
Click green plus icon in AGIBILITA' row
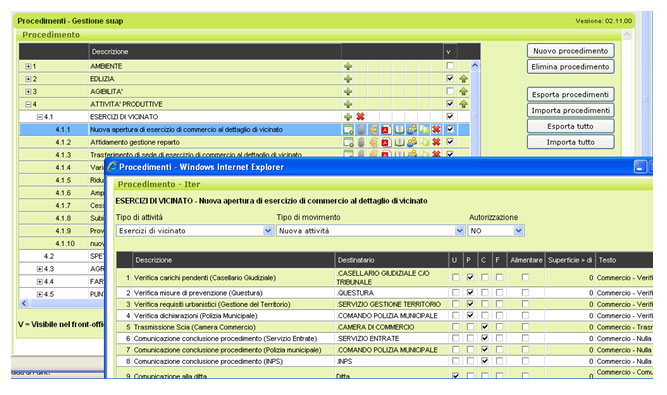[348, 91]
